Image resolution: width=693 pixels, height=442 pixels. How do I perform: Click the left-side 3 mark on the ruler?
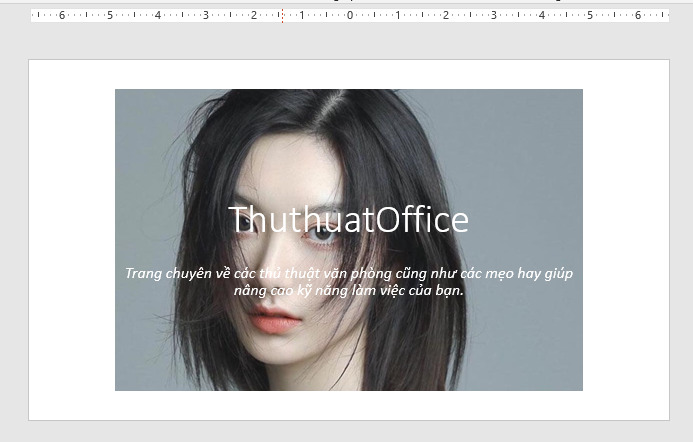pyautogui.click(x=206, y=16)
